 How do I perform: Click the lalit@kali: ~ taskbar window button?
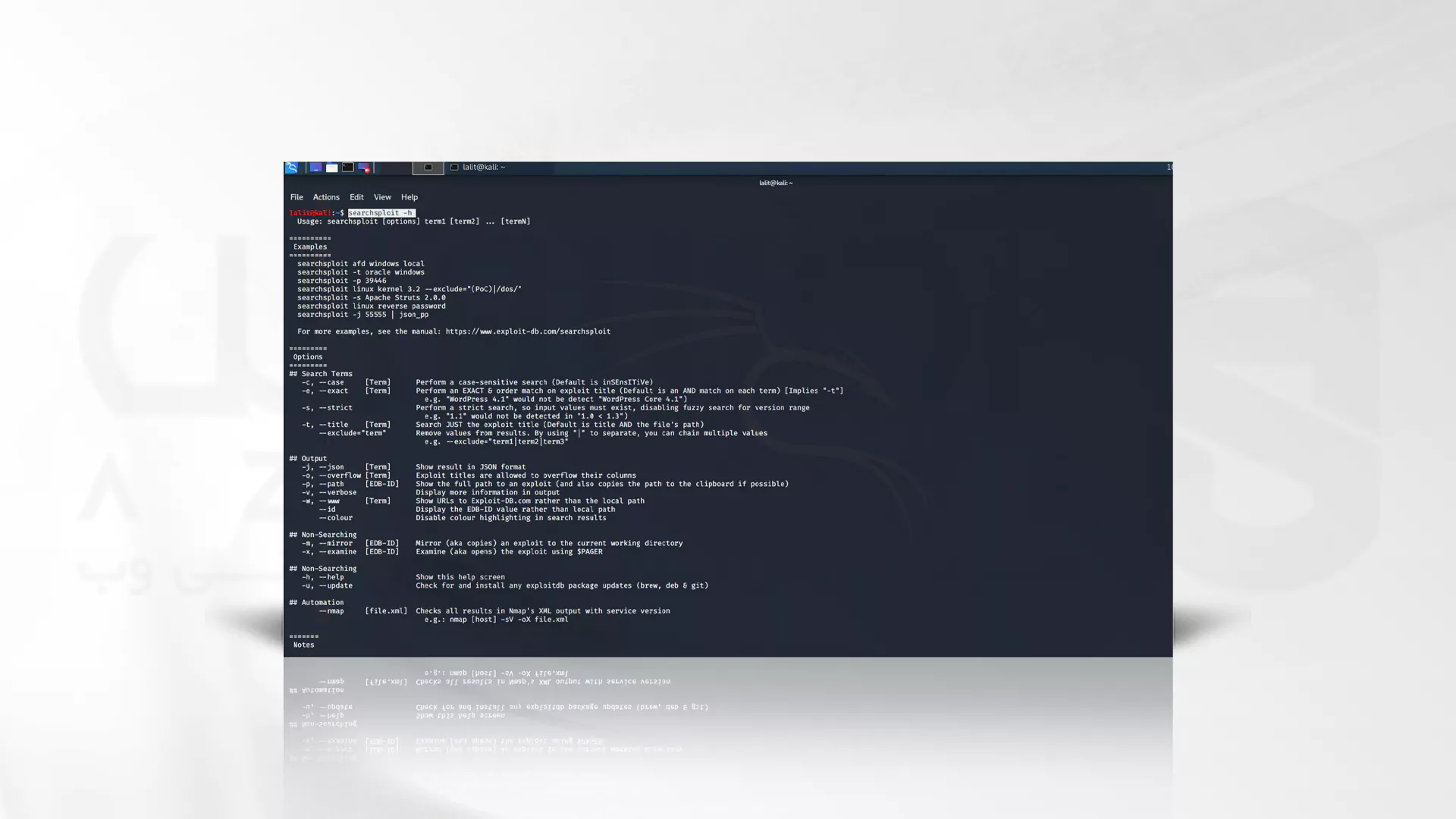pyautogui.click(x=478, y=168)
